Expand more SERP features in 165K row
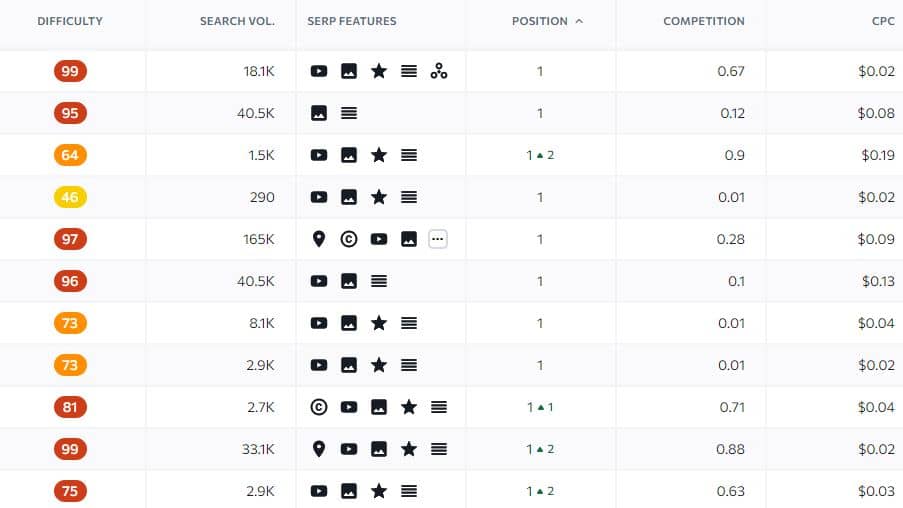This screenshot has height=508, width=903. (x=438, y=239)
